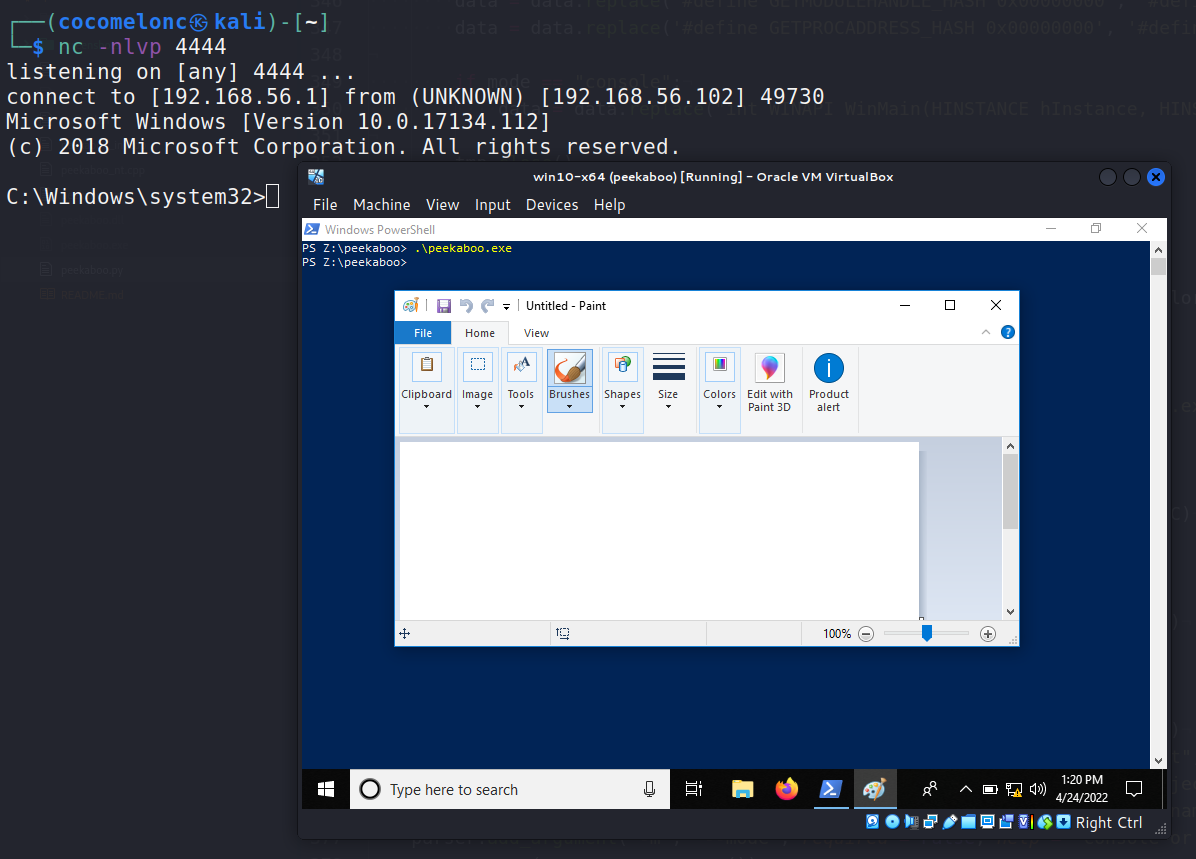
Task: Click the Tools group icon in Paint
Action: pos(522,367)
